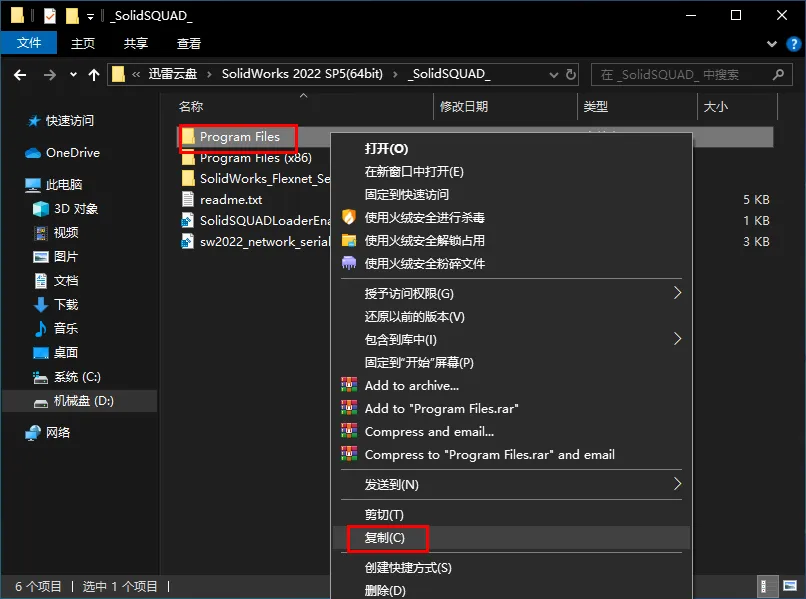Screen dimensions: 806x599
Task: Choose 固定到"开始"屏幕(P)
Action: (x=512, y=362)
